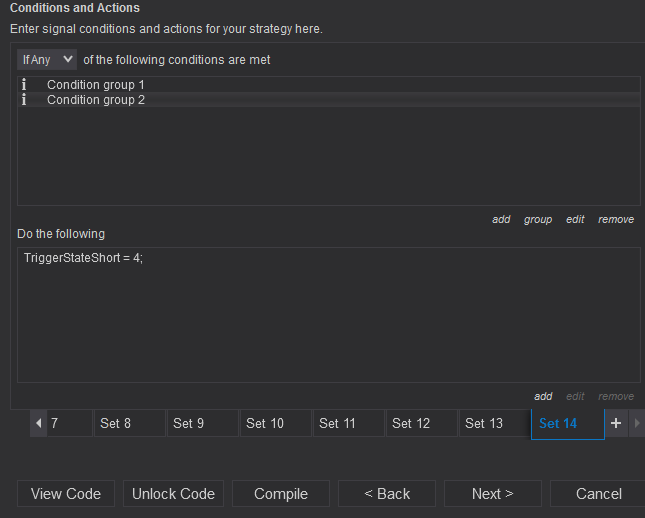The image size is (645, 518).
Task: Open the Set 13 tab
Action: pos(484,423)
